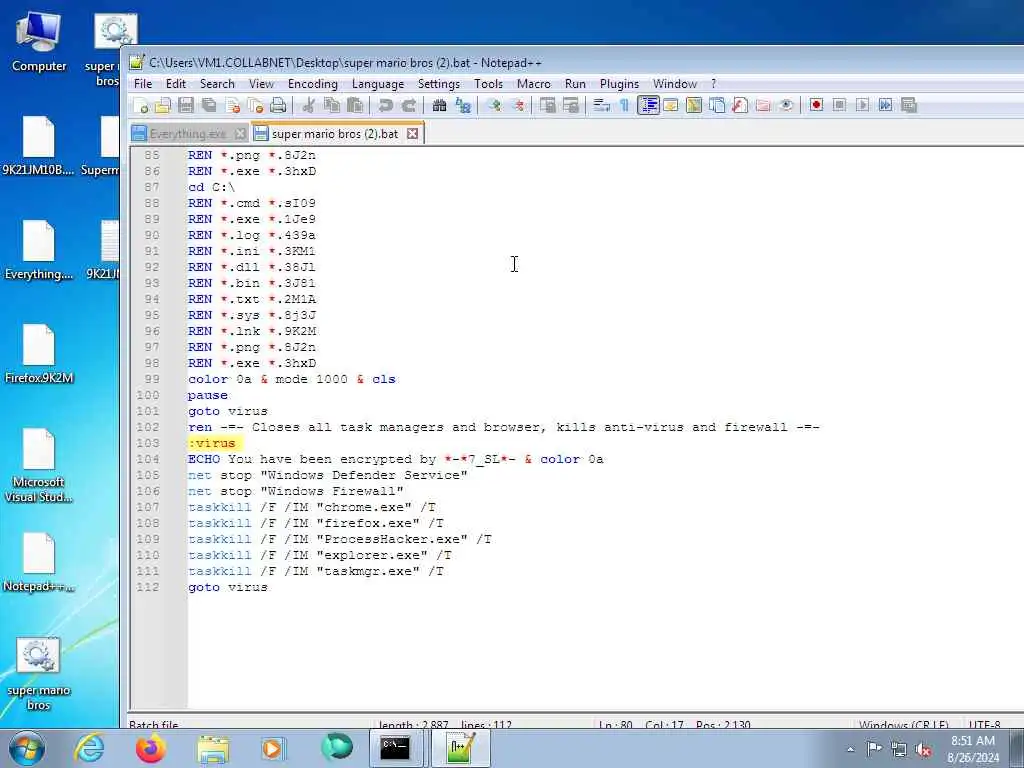Click the Paste toolbar icon
This screenshot has width=1024, height=768.
coord(355,105)
